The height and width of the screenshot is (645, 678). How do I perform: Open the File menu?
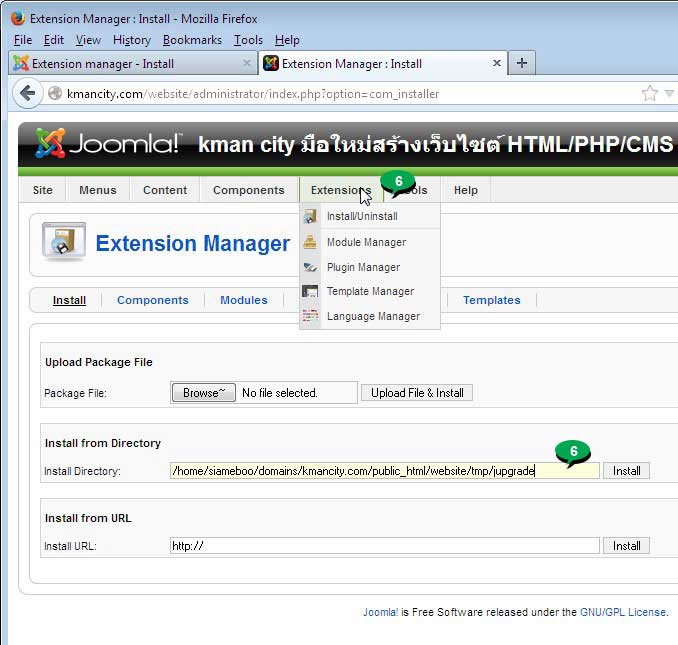coord(23,40)
